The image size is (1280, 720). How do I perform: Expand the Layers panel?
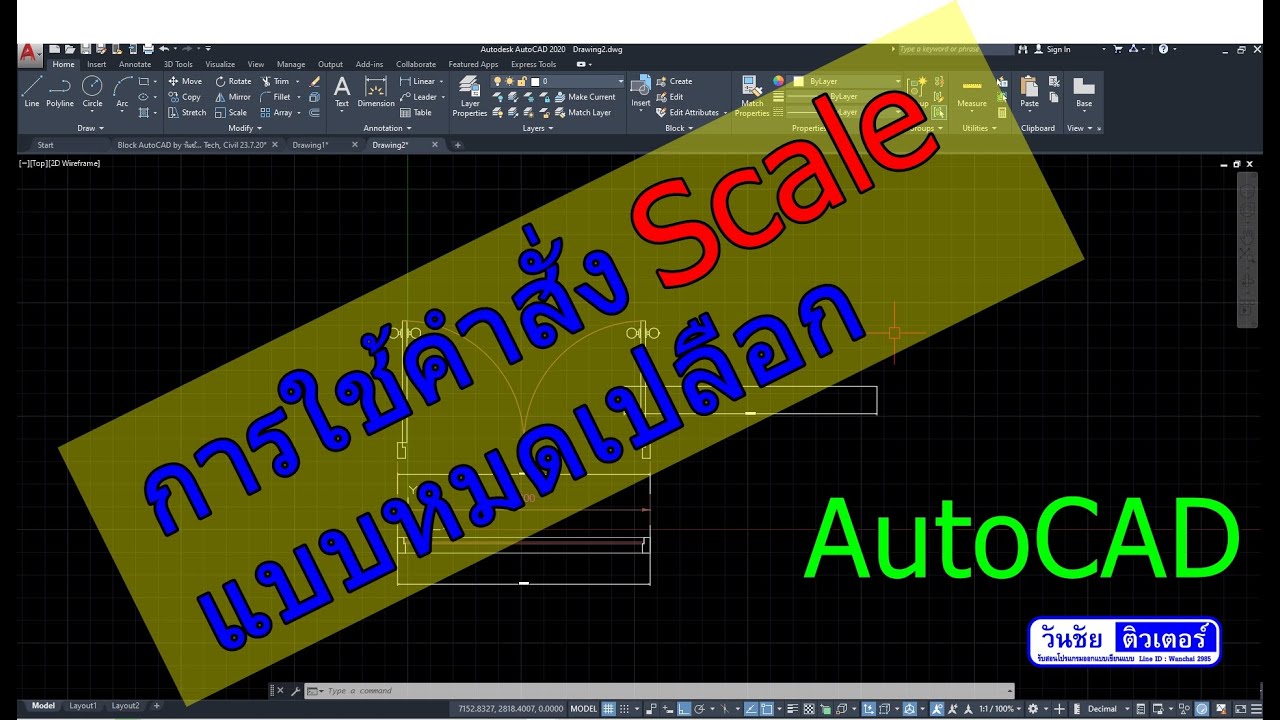[x=537, y=128]
